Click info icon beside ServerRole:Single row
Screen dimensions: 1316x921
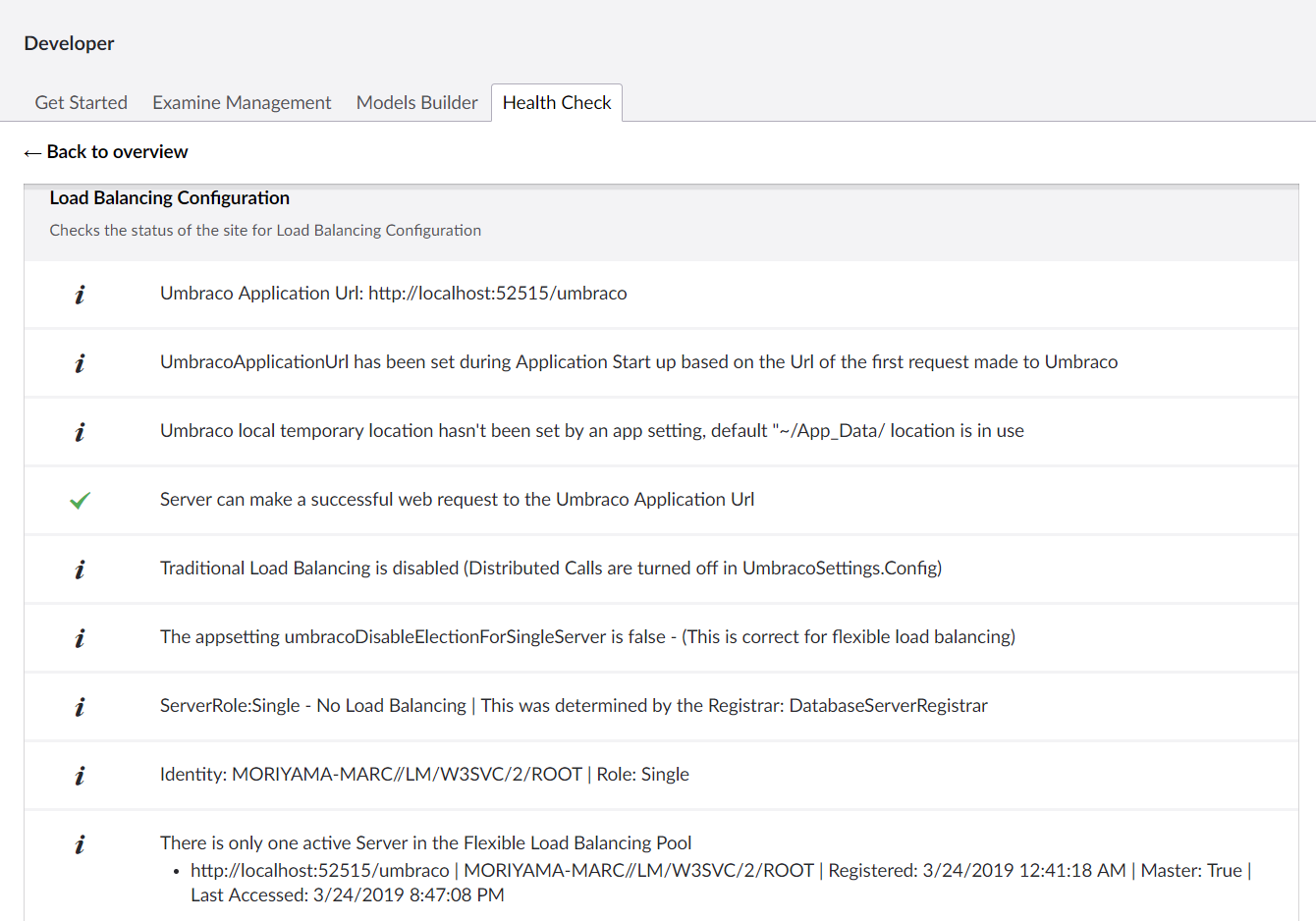pos(80,706)
